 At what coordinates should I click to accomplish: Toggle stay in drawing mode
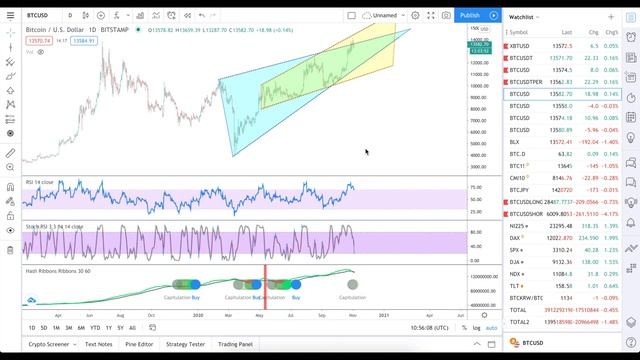[x=11, y=201]
